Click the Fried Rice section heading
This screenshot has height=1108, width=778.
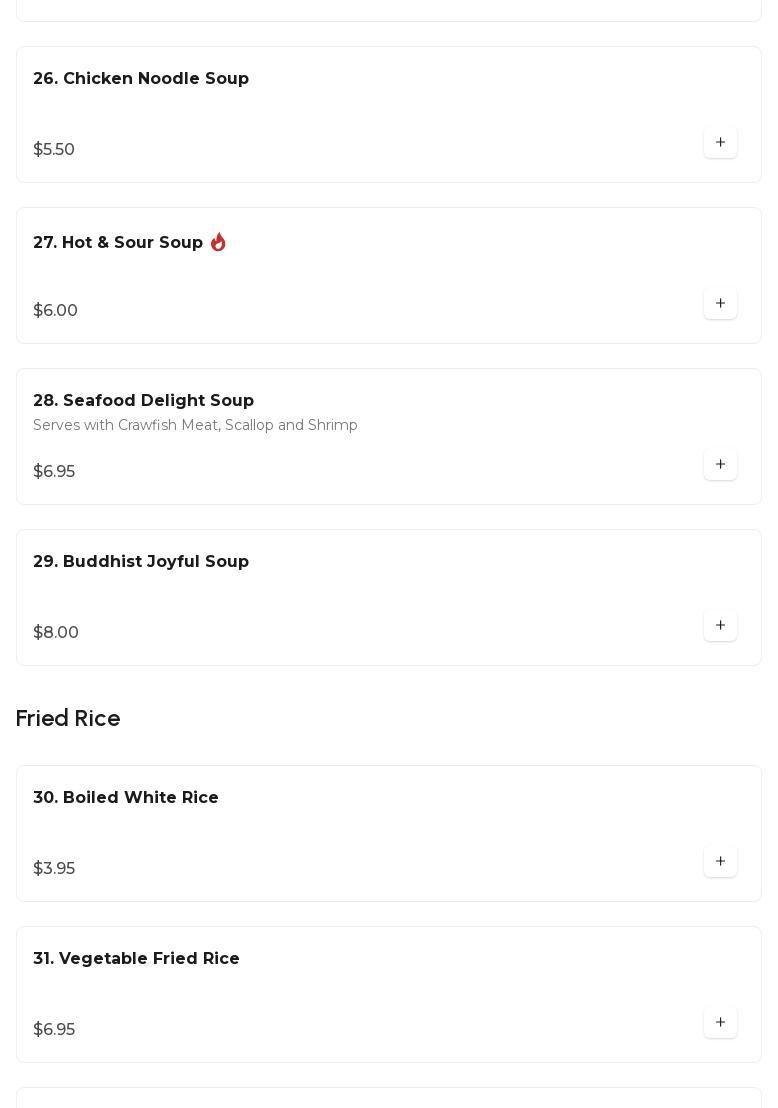pyautogui.click(x=68, y=719)
